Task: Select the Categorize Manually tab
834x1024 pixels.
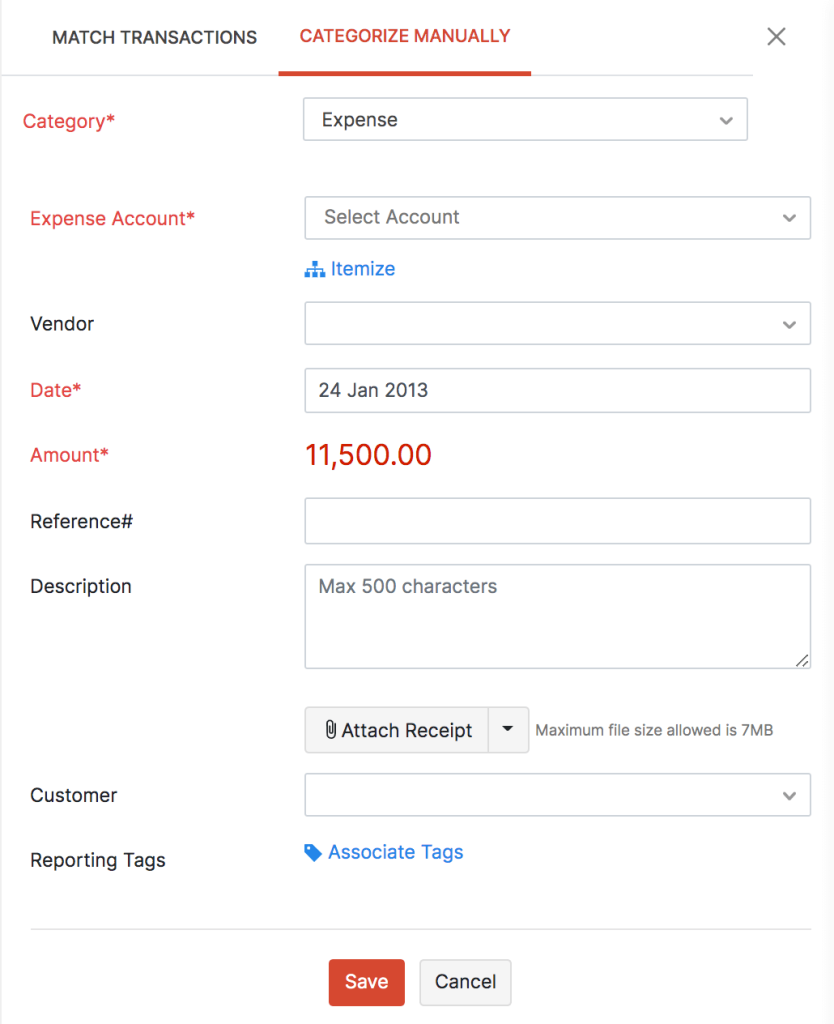Action: click(404, 36)
